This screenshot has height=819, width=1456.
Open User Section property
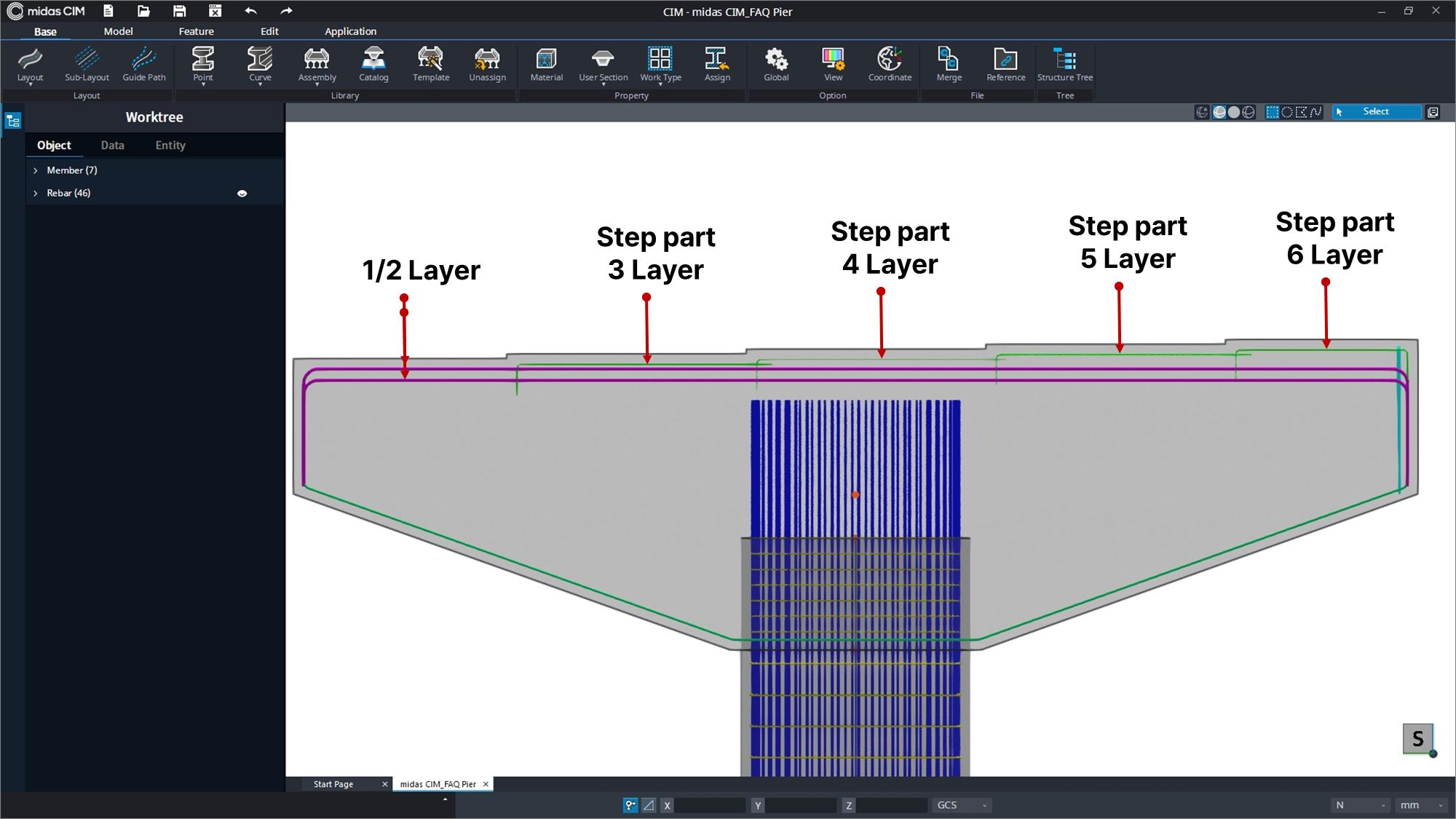click(603, 64)
